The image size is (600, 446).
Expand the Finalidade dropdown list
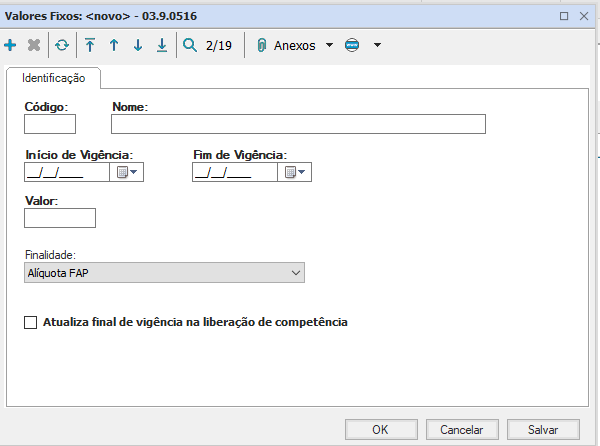(295, 272)
